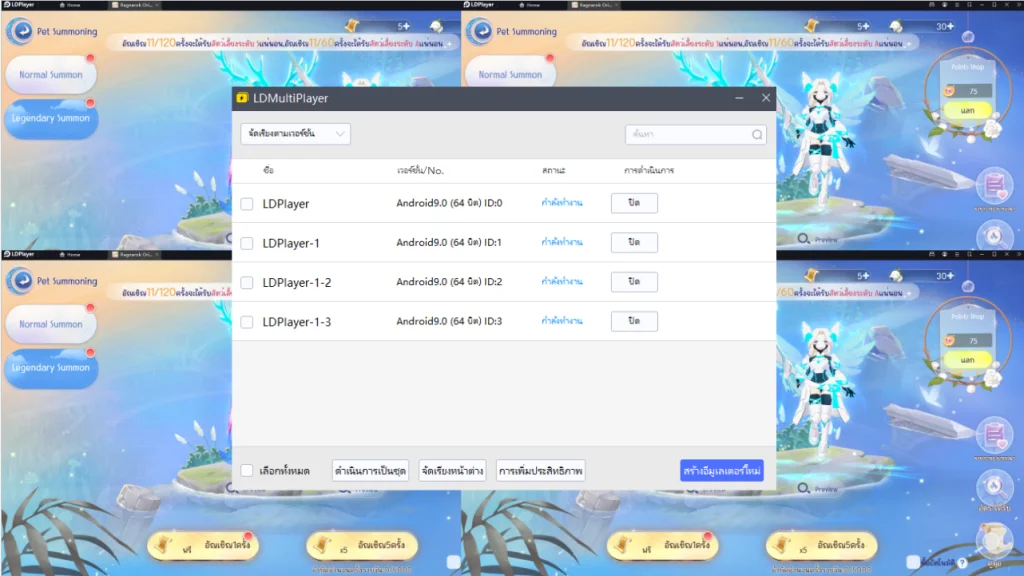Click back arrow beside Pet Summoning, top-left window

point(21,31)
